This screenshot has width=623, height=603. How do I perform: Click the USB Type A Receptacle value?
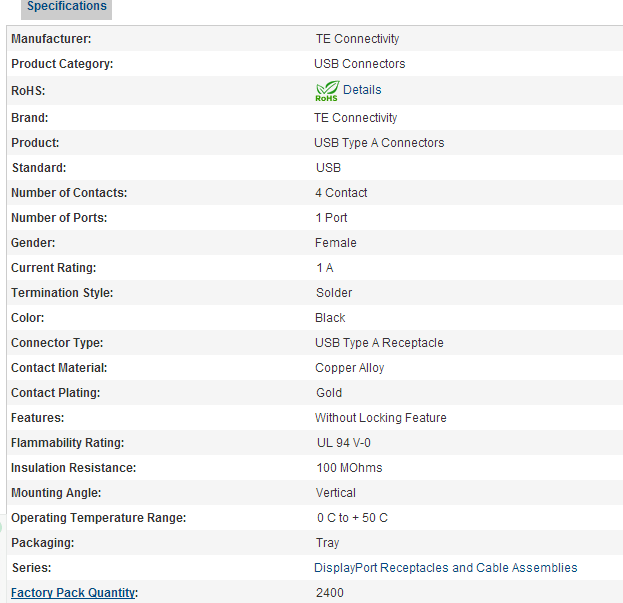(379, 343)
